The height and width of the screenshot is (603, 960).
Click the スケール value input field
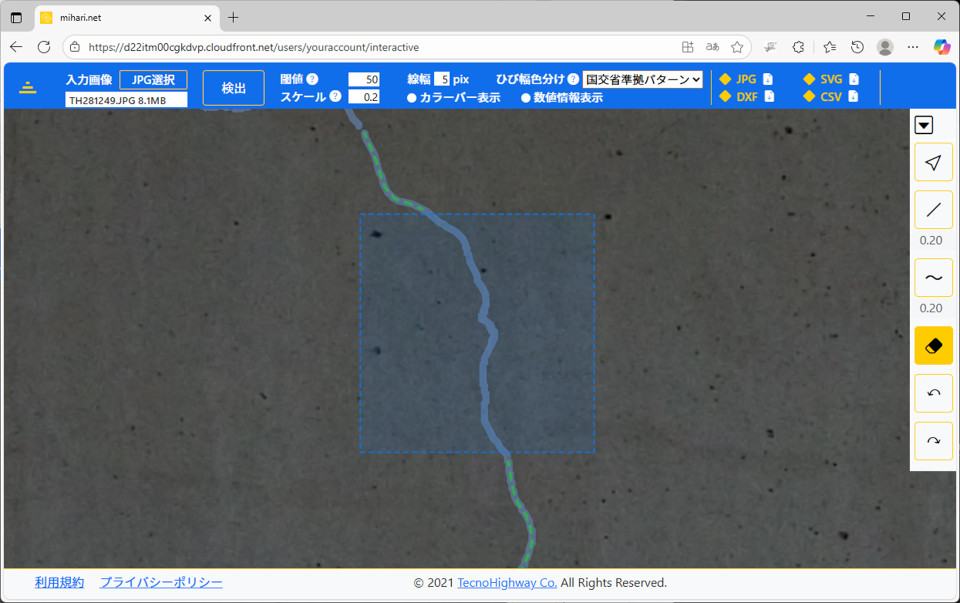click(x=363, y=97)
